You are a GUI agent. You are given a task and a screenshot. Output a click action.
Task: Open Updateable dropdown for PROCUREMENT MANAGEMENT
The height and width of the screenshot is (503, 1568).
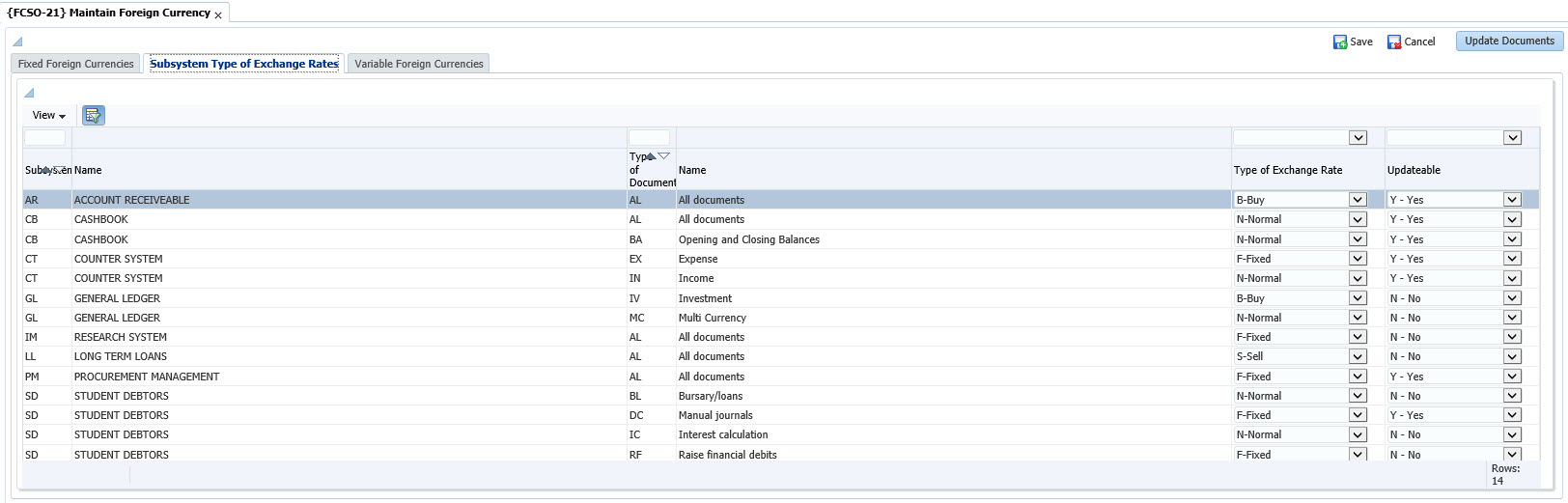(1512, 377)
